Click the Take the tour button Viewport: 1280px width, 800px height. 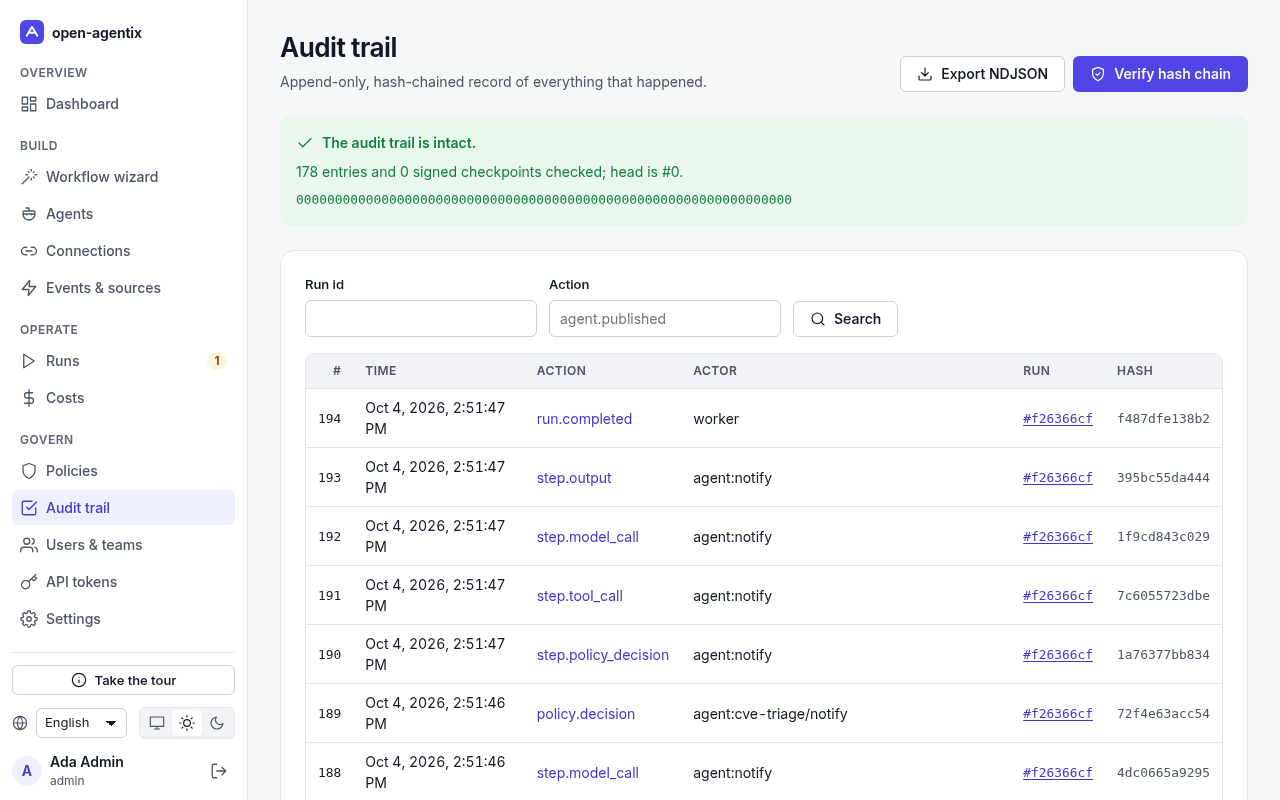(123, 680)
